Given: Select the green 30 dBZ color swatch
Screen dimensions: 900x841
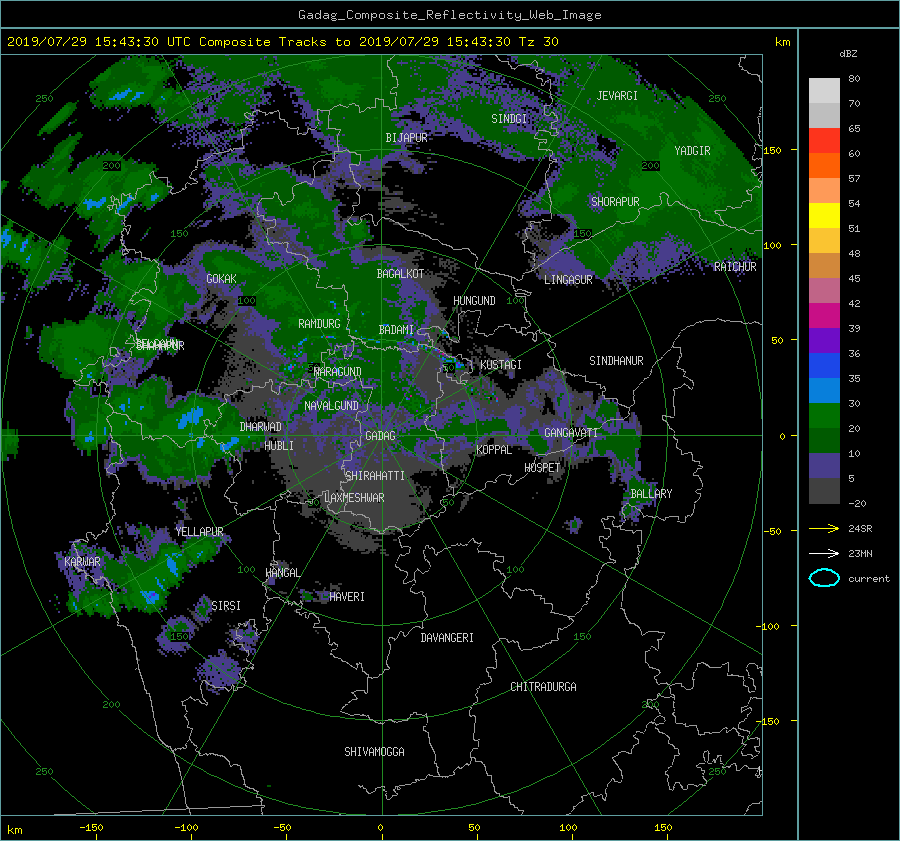Looking at the screenshot, I should (824, 415).
